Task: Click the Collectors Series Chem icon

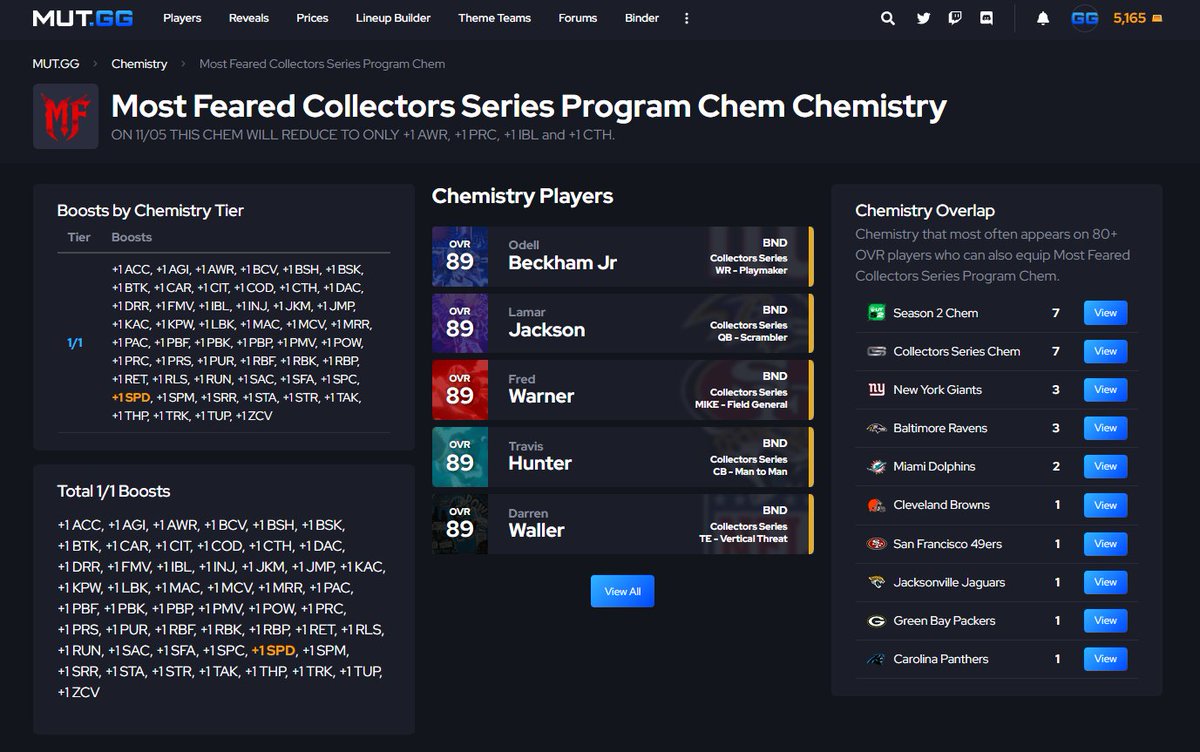Action: click(876, 351)
